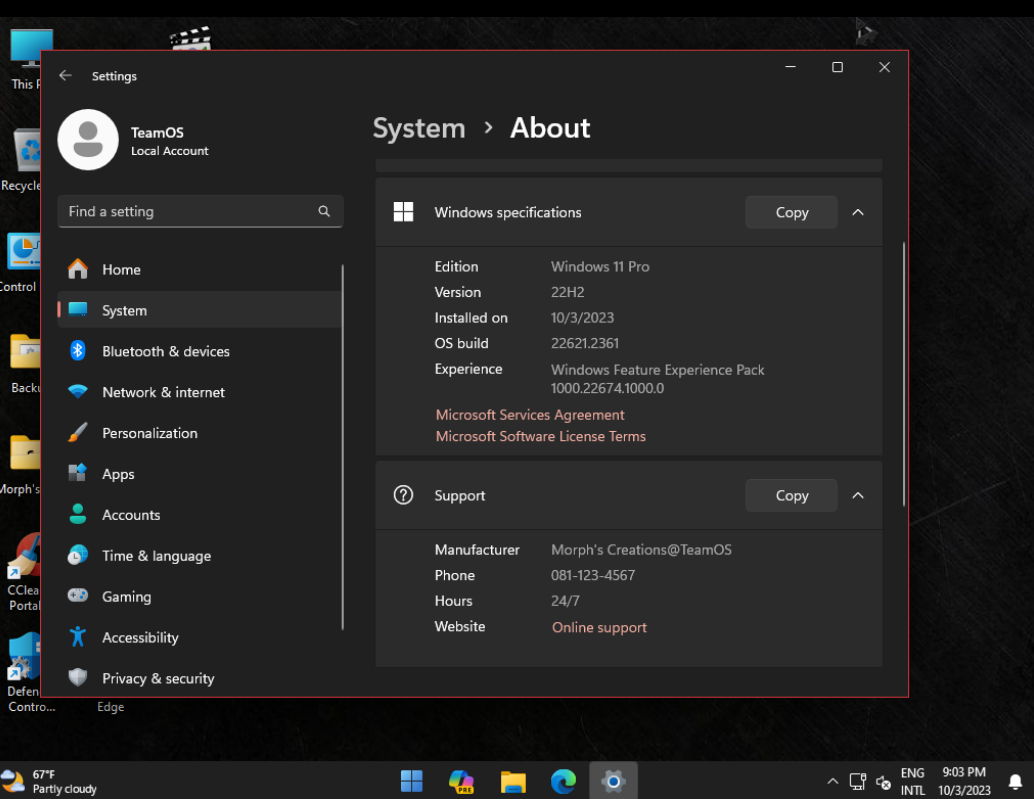The image size is (1034, 799).
Task: Open Personalization via its paintbrush icon
Action: click(78, 432)
